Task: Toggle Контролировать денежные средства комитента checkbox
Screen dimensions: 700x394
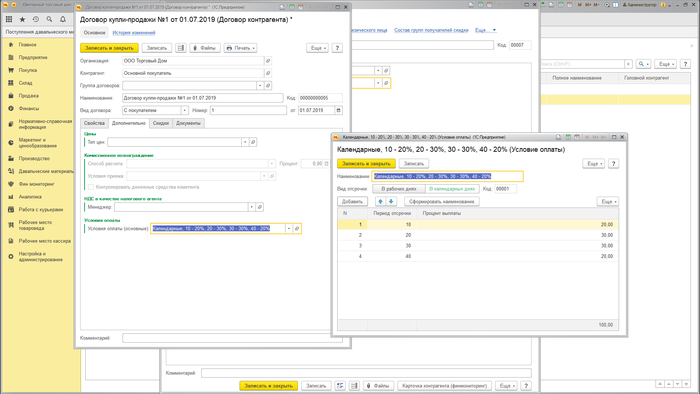Action: point(91,187)
